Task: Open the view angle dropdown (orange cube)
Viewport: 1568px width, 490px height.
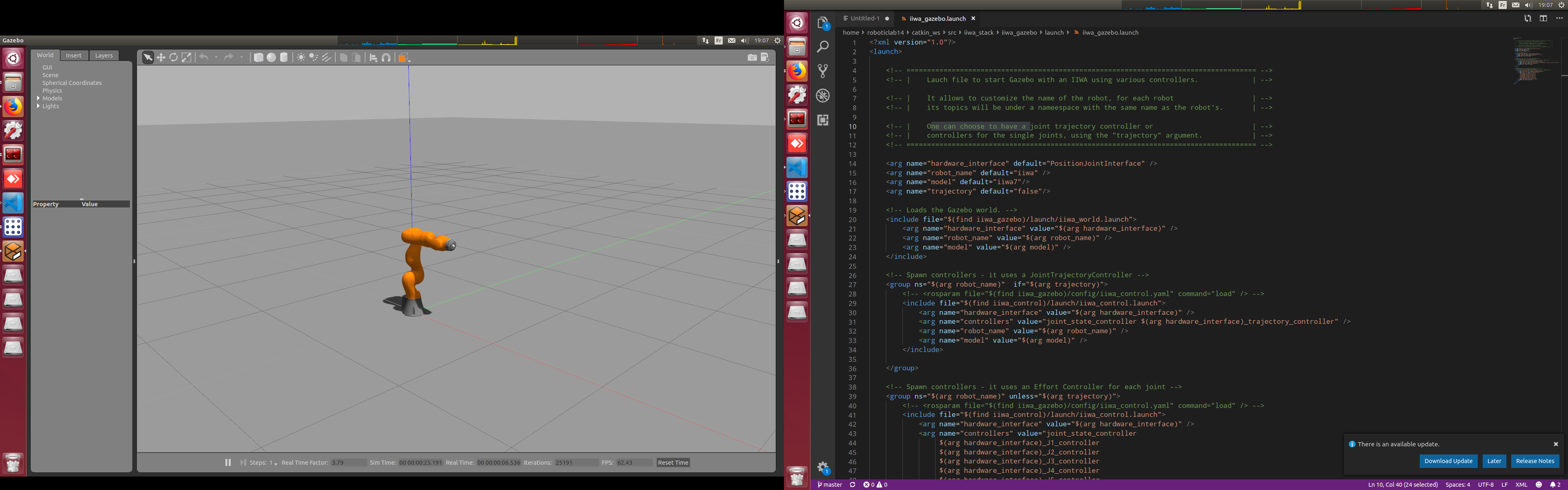Action: coord(404,58)
